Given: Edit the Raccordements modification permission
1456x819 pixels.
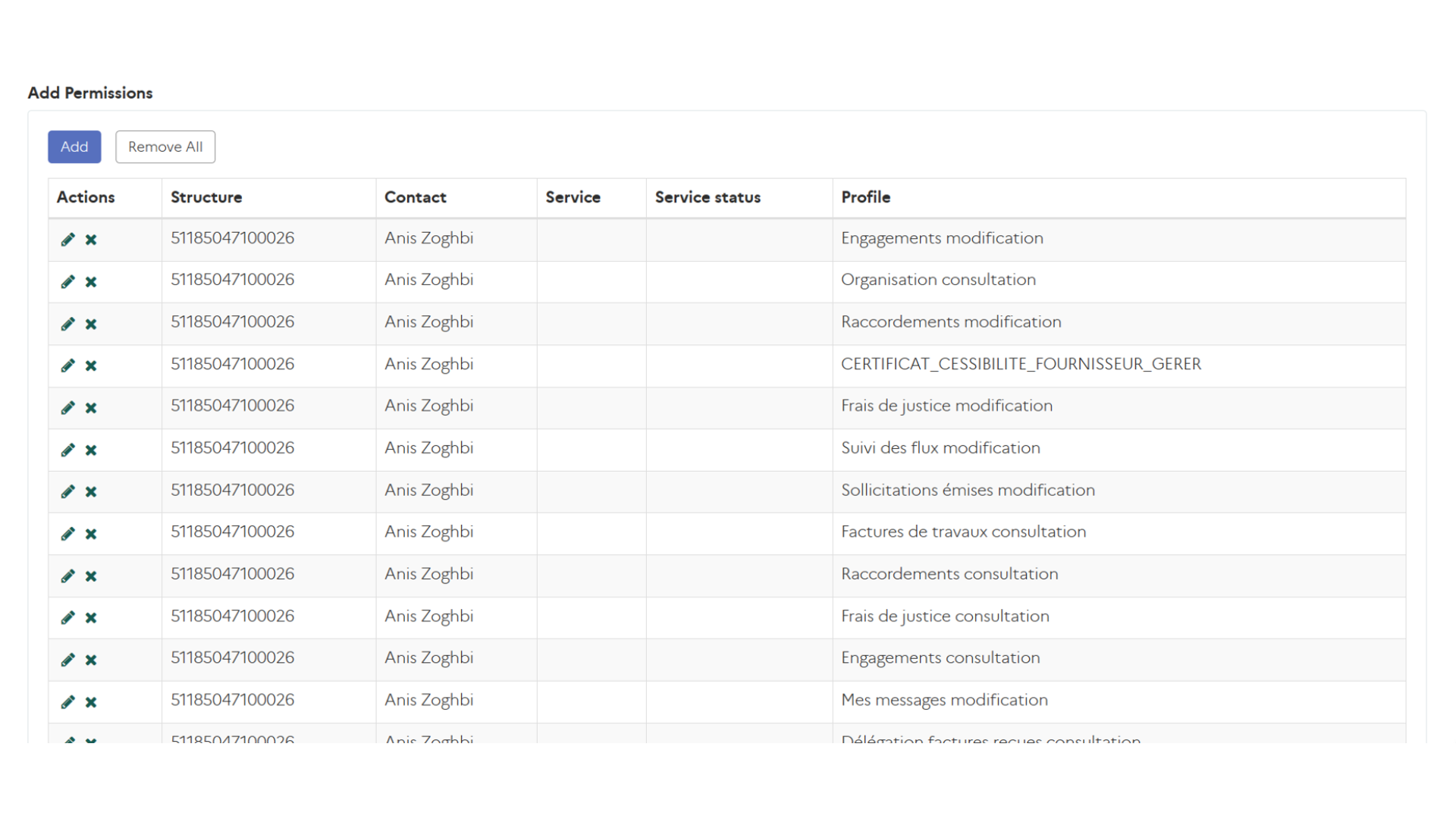Looking at the screenshot, I should (67, 324).
